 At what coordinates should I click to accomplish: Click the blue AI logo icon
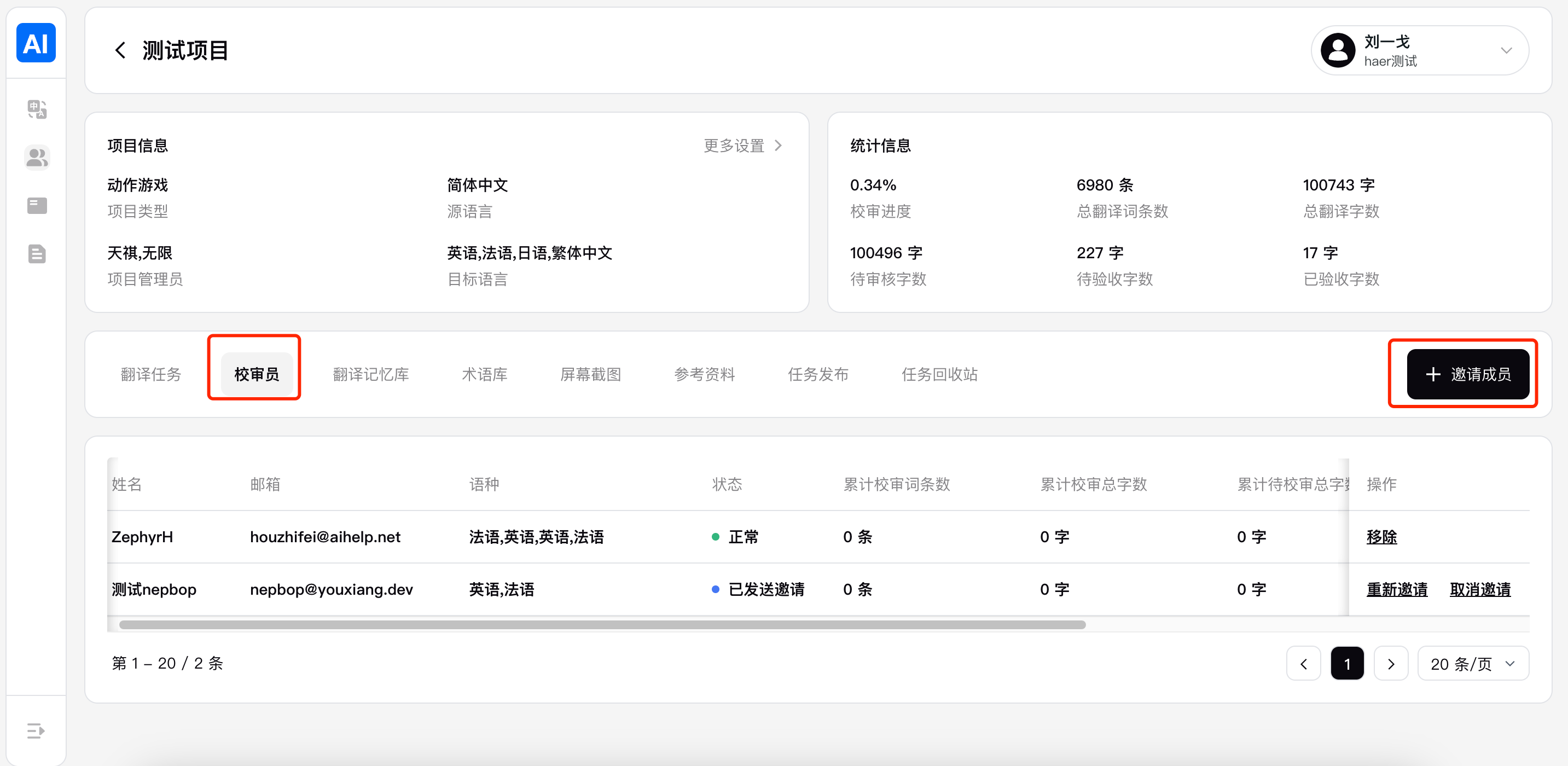[x=36, y=43]
